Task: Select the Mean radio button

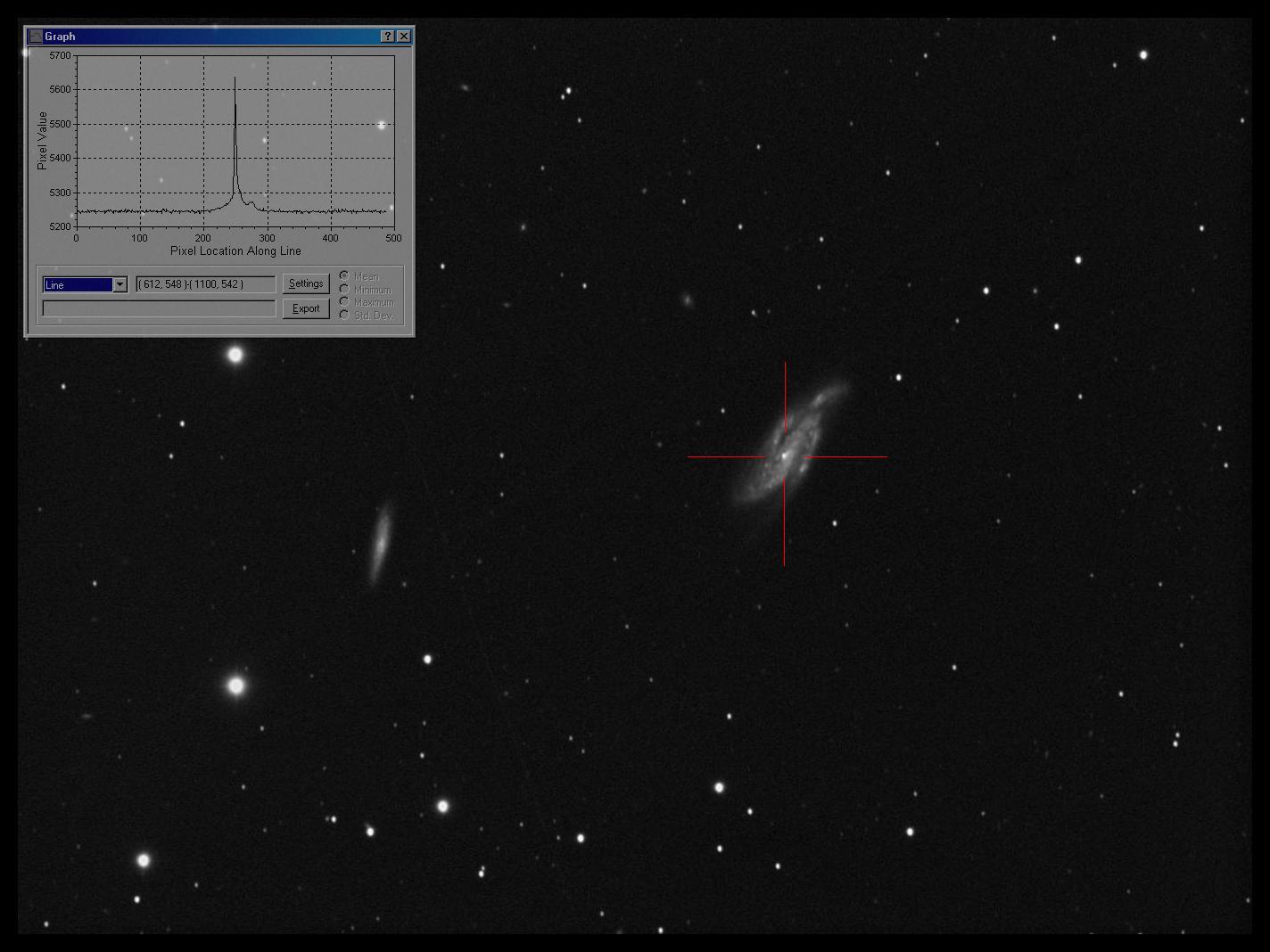Action: point(344,276)
